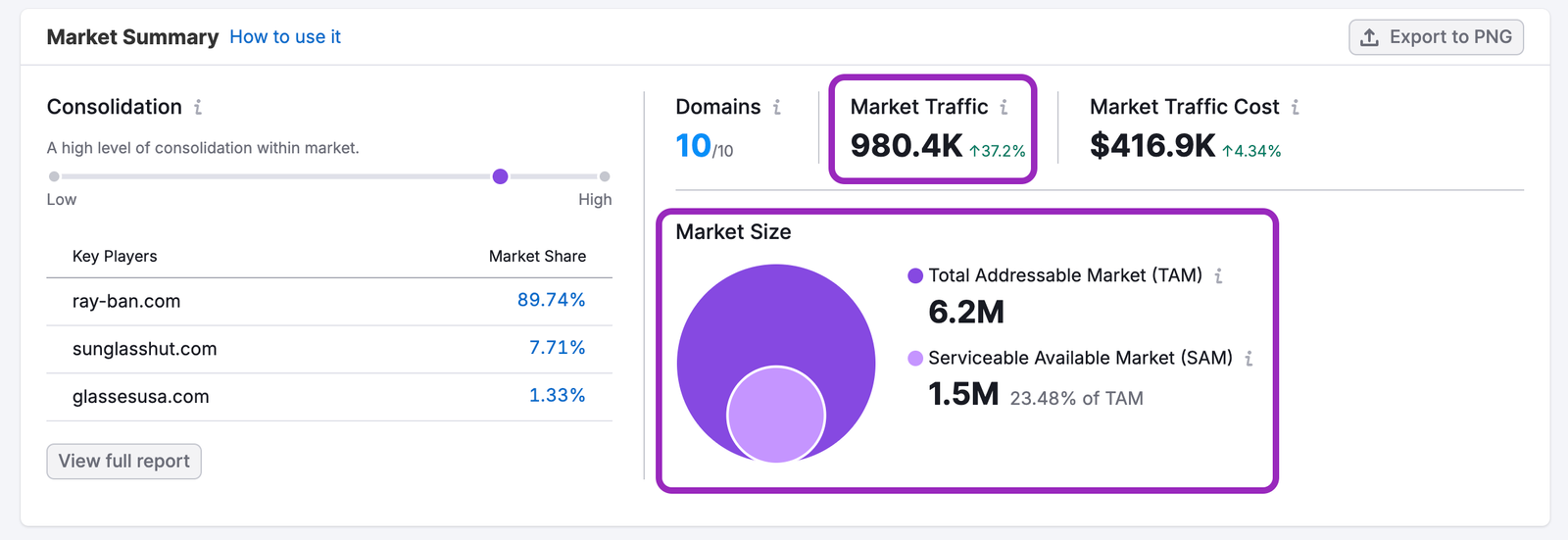Screen dimensions: 1568x540
Task: Click info icon for Total Addressable Market
Action: click(1218, 276)
